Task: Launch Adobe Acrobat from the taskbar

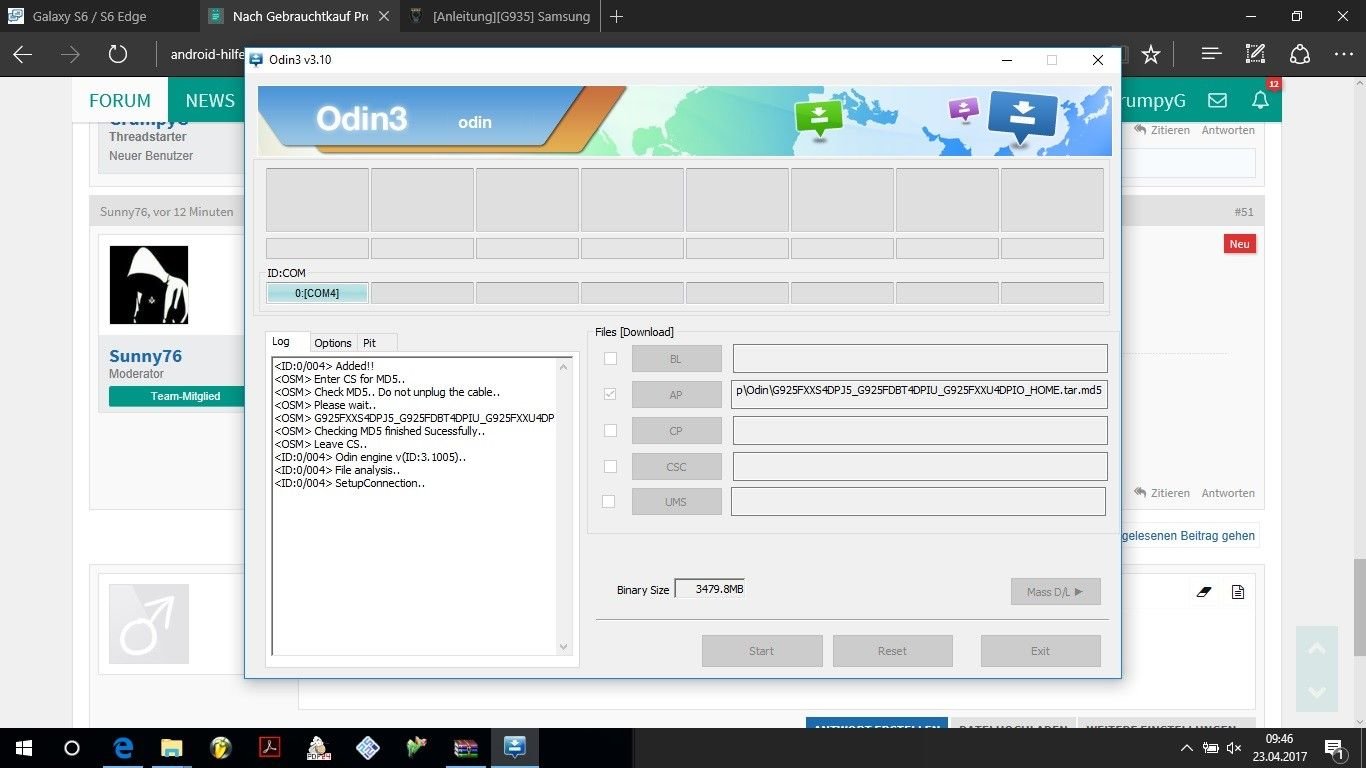Action: point(270,748)
